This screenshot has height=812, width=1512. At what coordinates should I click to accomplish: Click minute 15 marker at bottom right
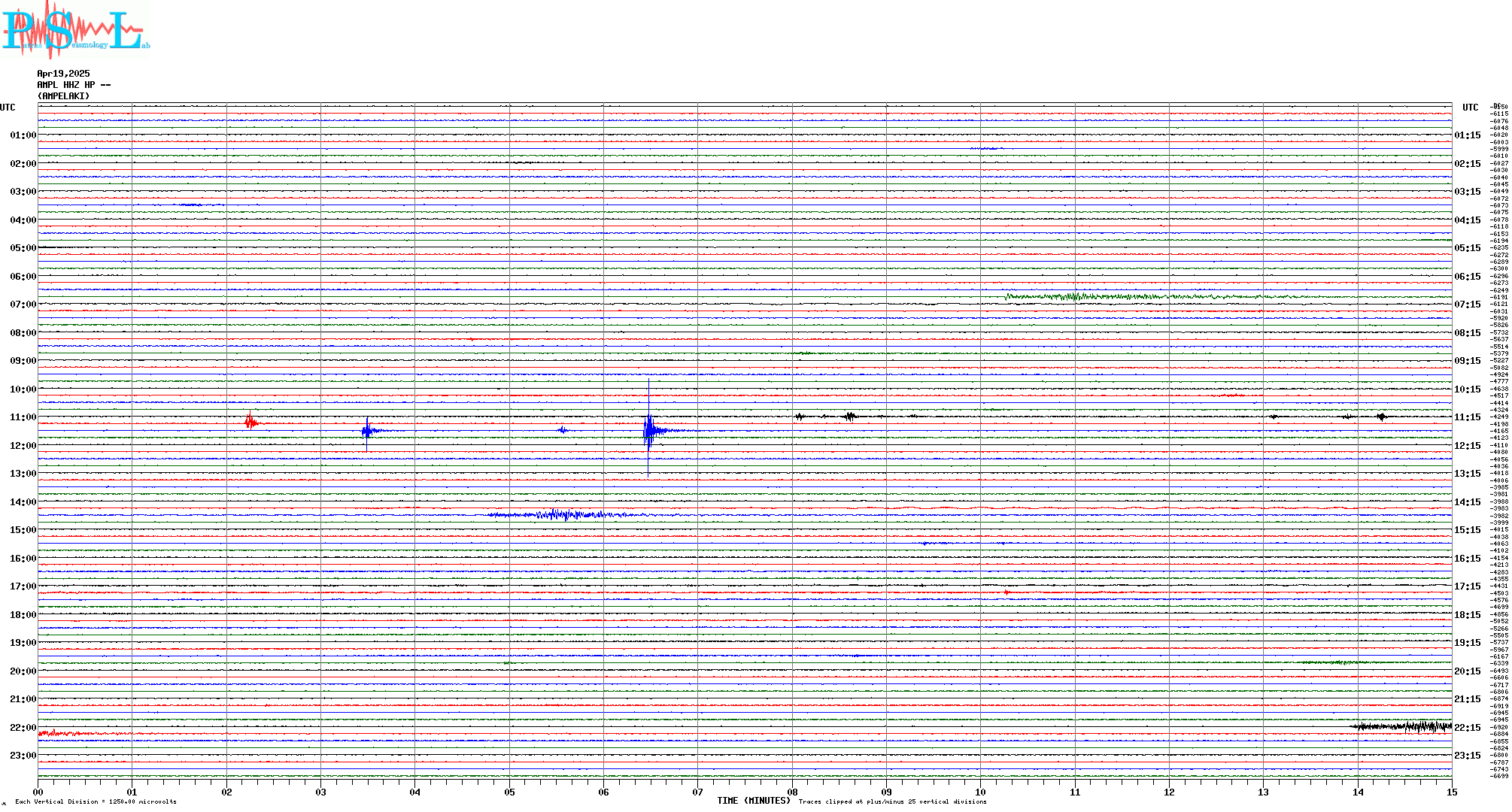pyautogui.click(x=1452, y=792)
